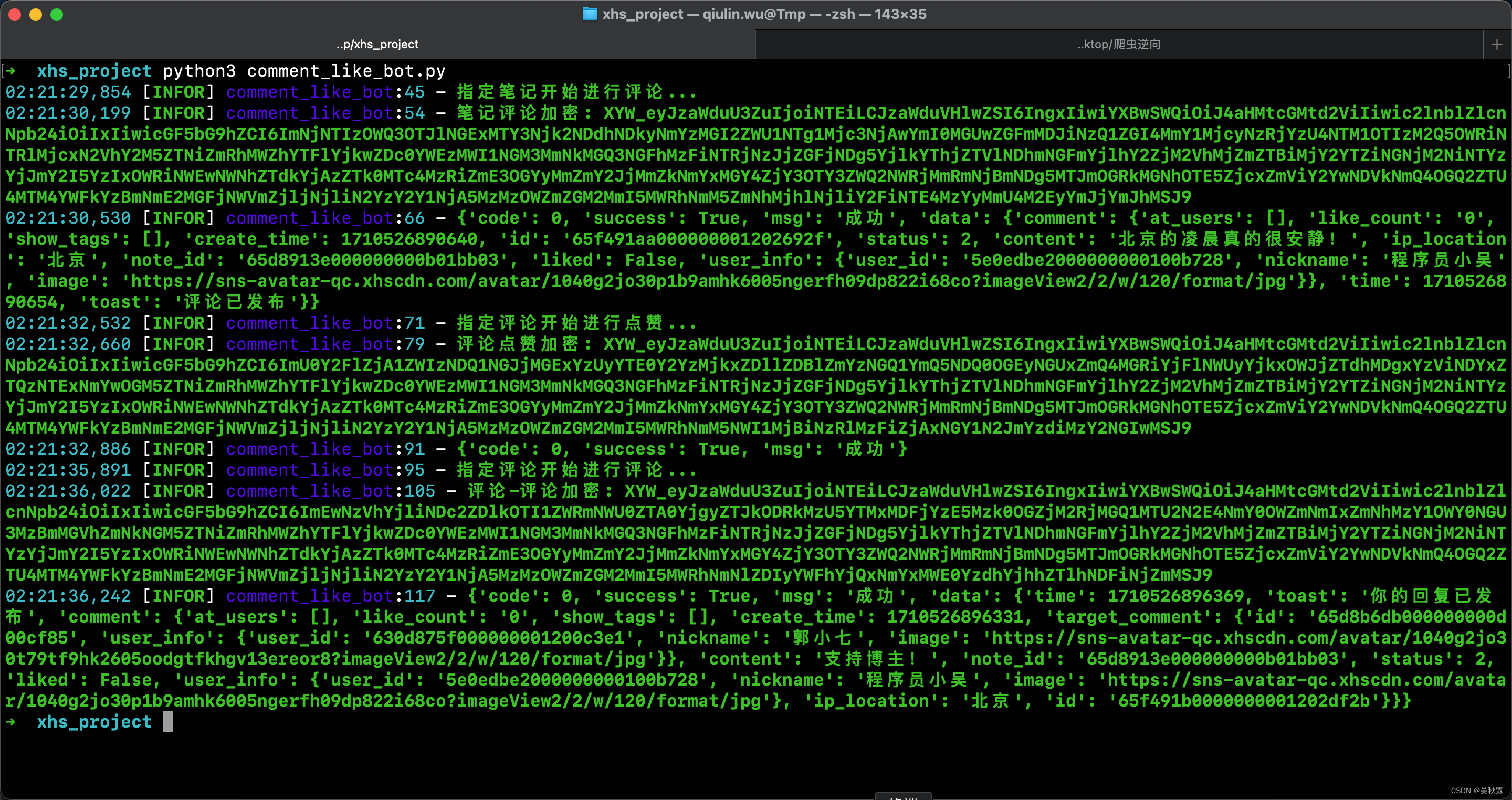Click the user_id '630d875f000000001200c3e1'

click(x=503, y=638)
